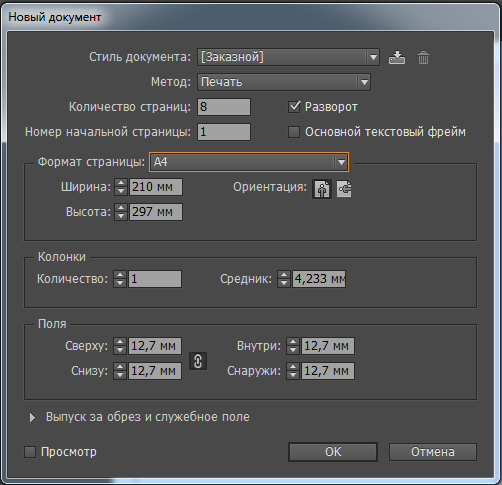Enable the Просмотр preview checkbox

[x=30, y=452]
